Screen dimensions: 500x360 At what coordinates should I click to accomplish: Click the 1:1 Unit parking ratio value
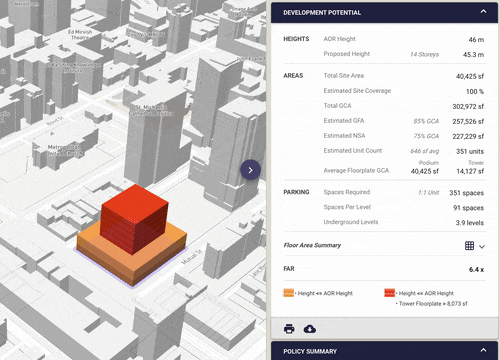[x=429, y=193]
